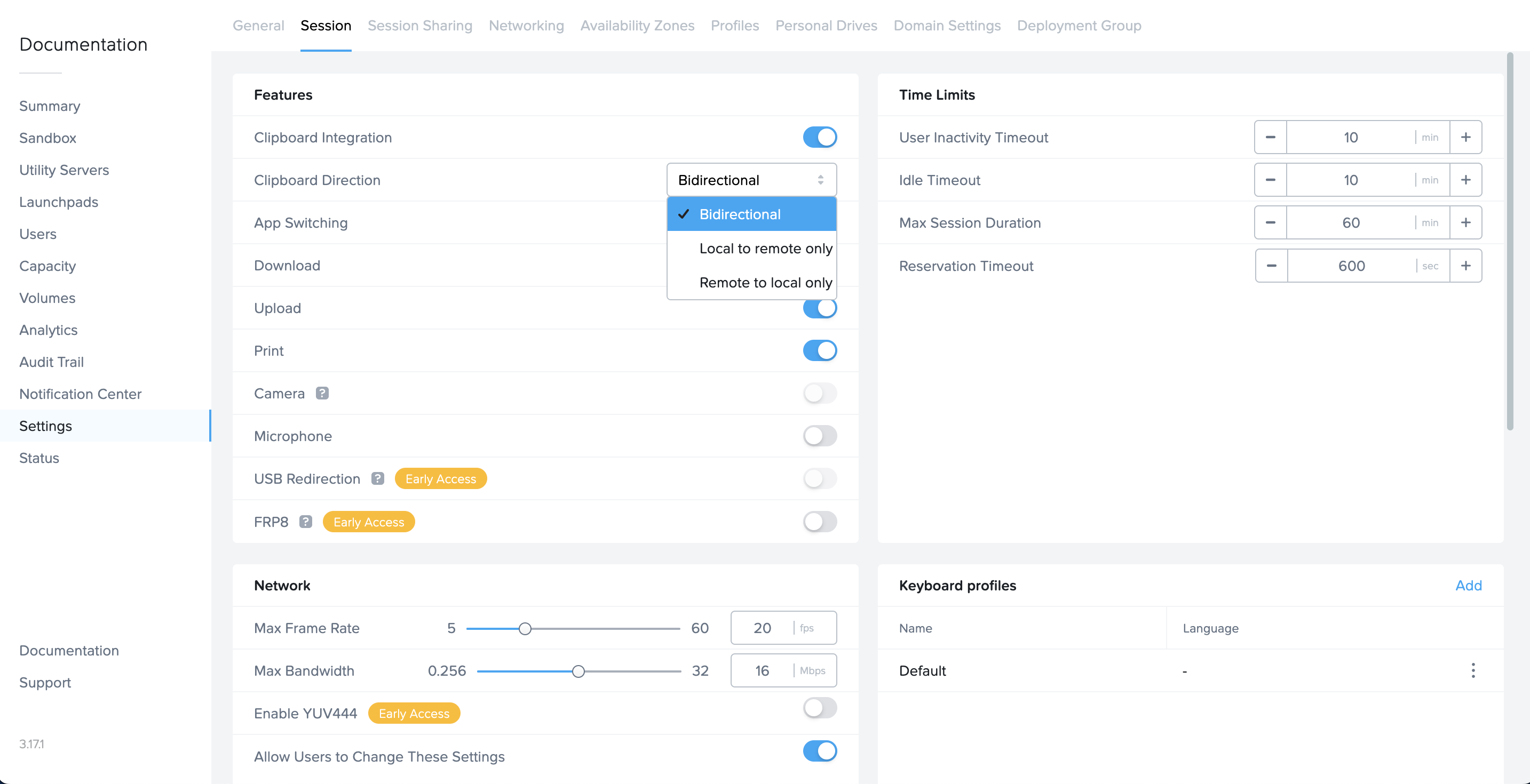Go to Capacity in sidebar
This screenshot has height=784, width=1530.
pos(47,266)
